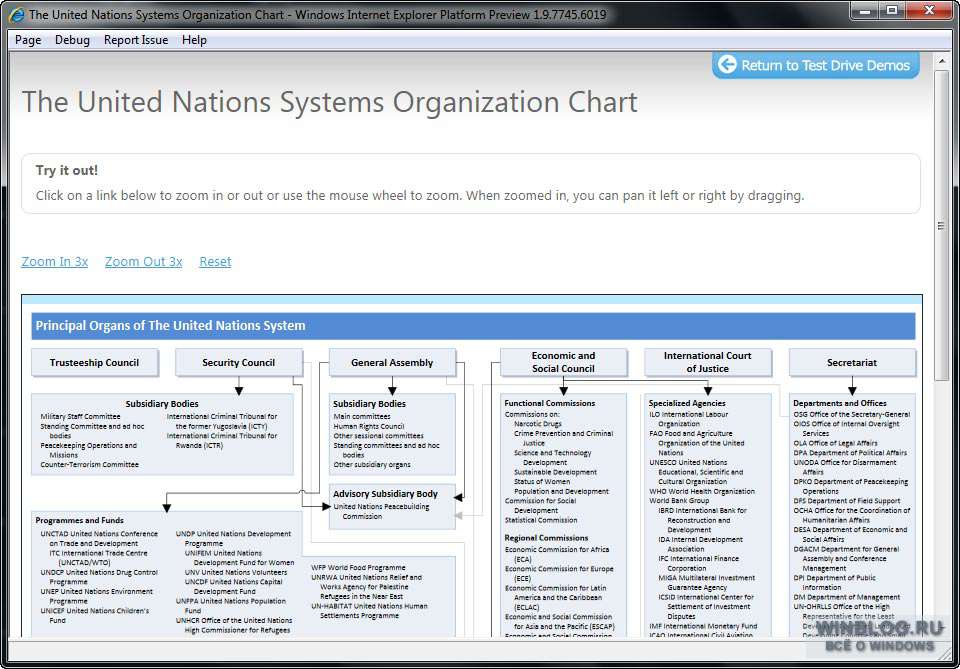Click the Zoom In 3x link
The height and width of the screenshot is (669, 960).
pyautogui.click(x=54, y=261)
